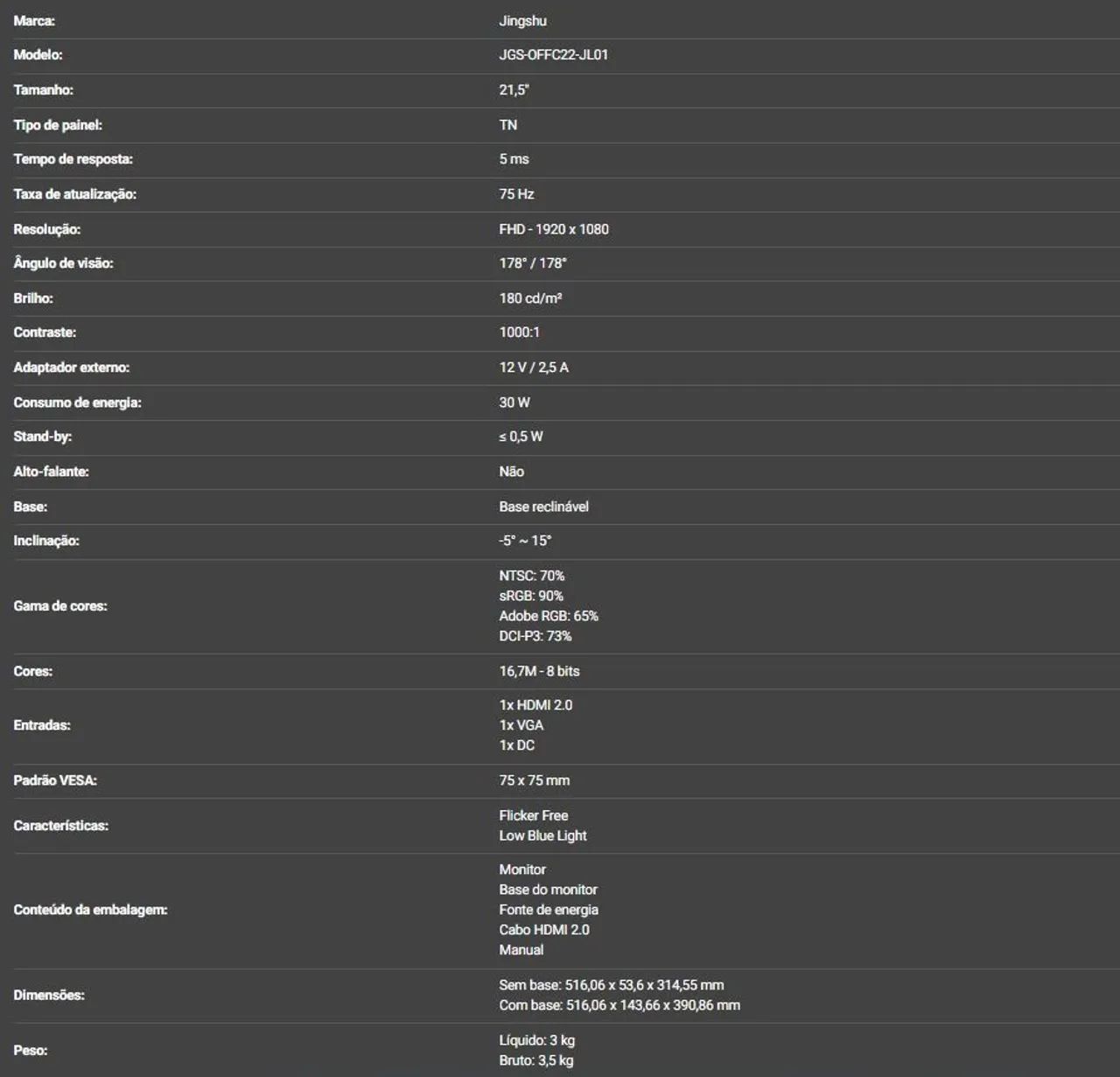Click the 'Flicker Free' feature text
Viewport: 1120px width, 1077px height.
[533, 815]
